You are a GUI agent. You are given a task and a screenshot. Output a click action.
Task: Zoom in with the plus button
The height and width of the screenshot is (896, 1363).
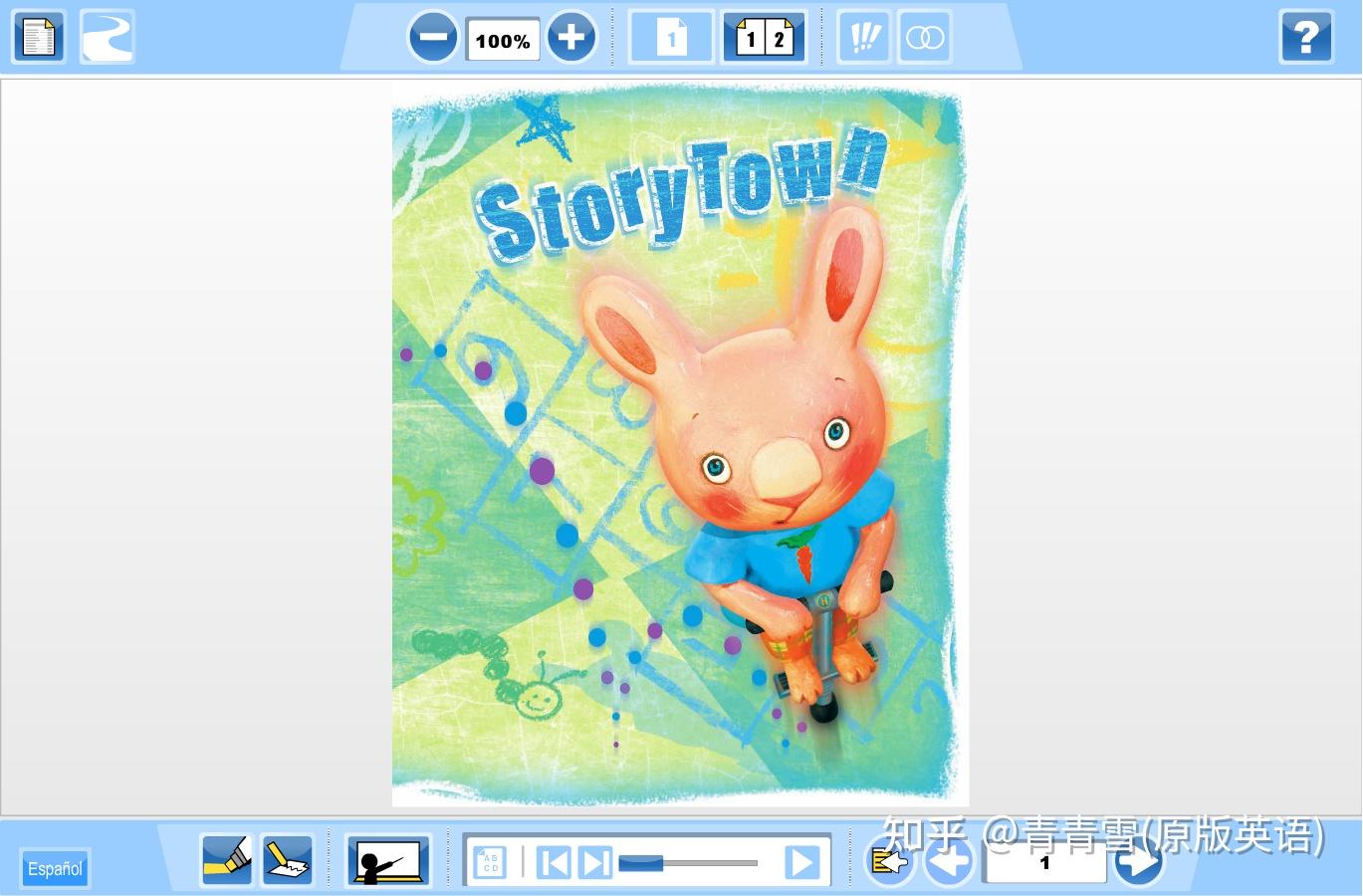click(570, 37)
